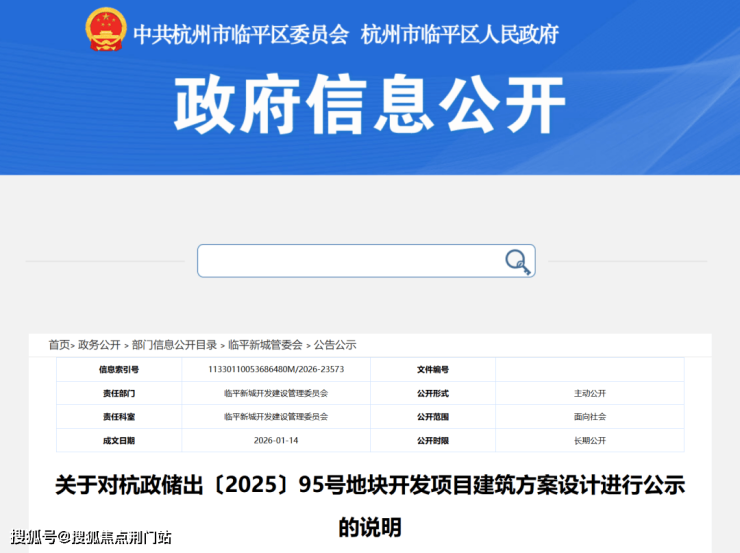Click the 面向社会 value cell

coord(590,417)
